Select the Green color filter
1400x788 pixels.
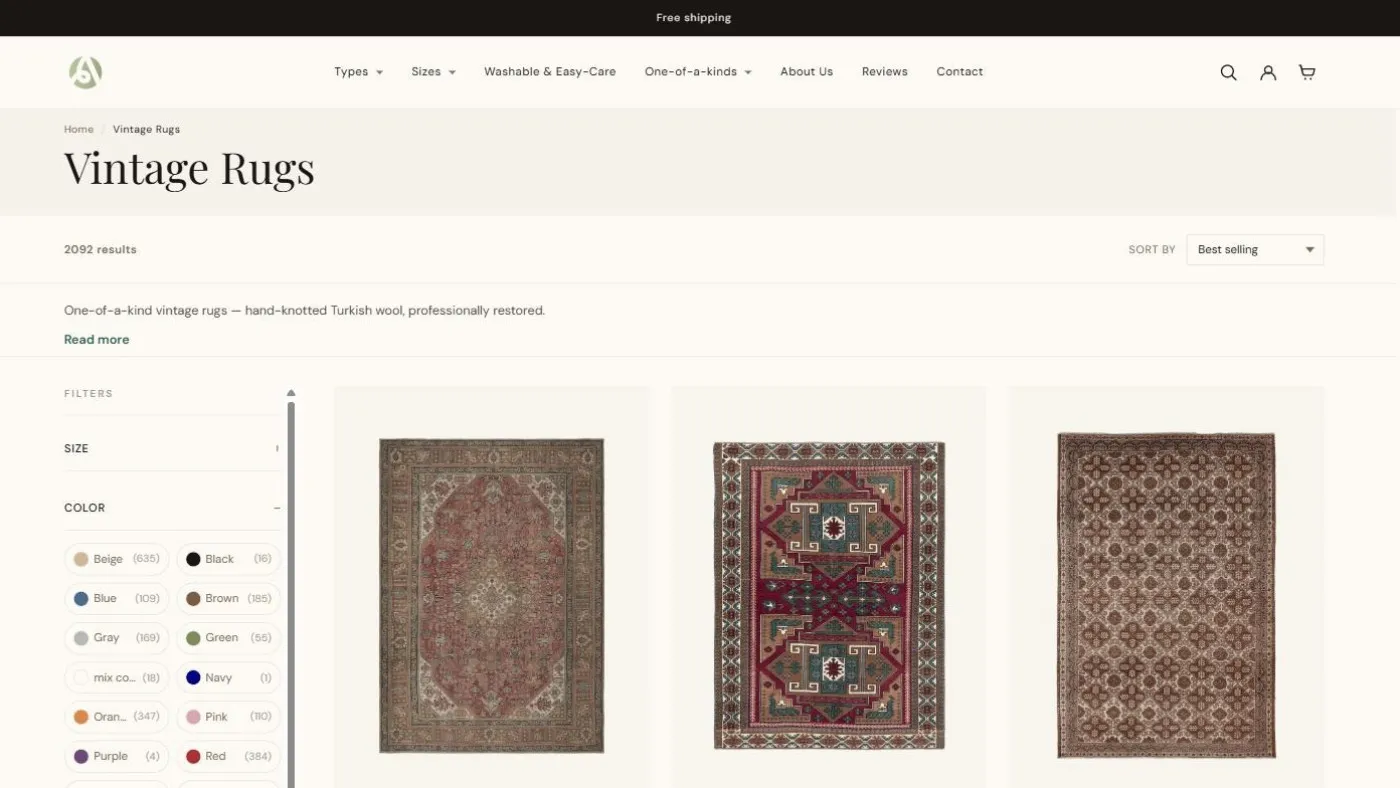tap(228, 637)
